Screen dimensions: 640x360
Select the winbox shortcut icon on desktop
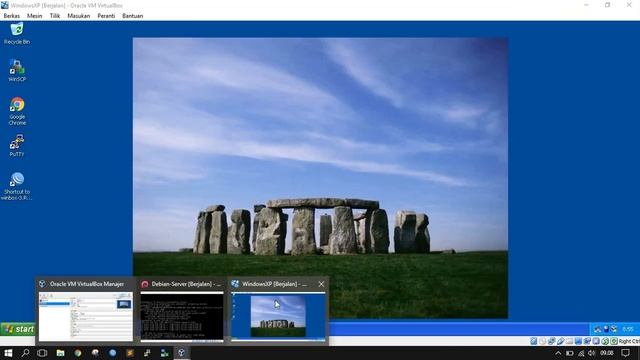click(x=17, y=186)
